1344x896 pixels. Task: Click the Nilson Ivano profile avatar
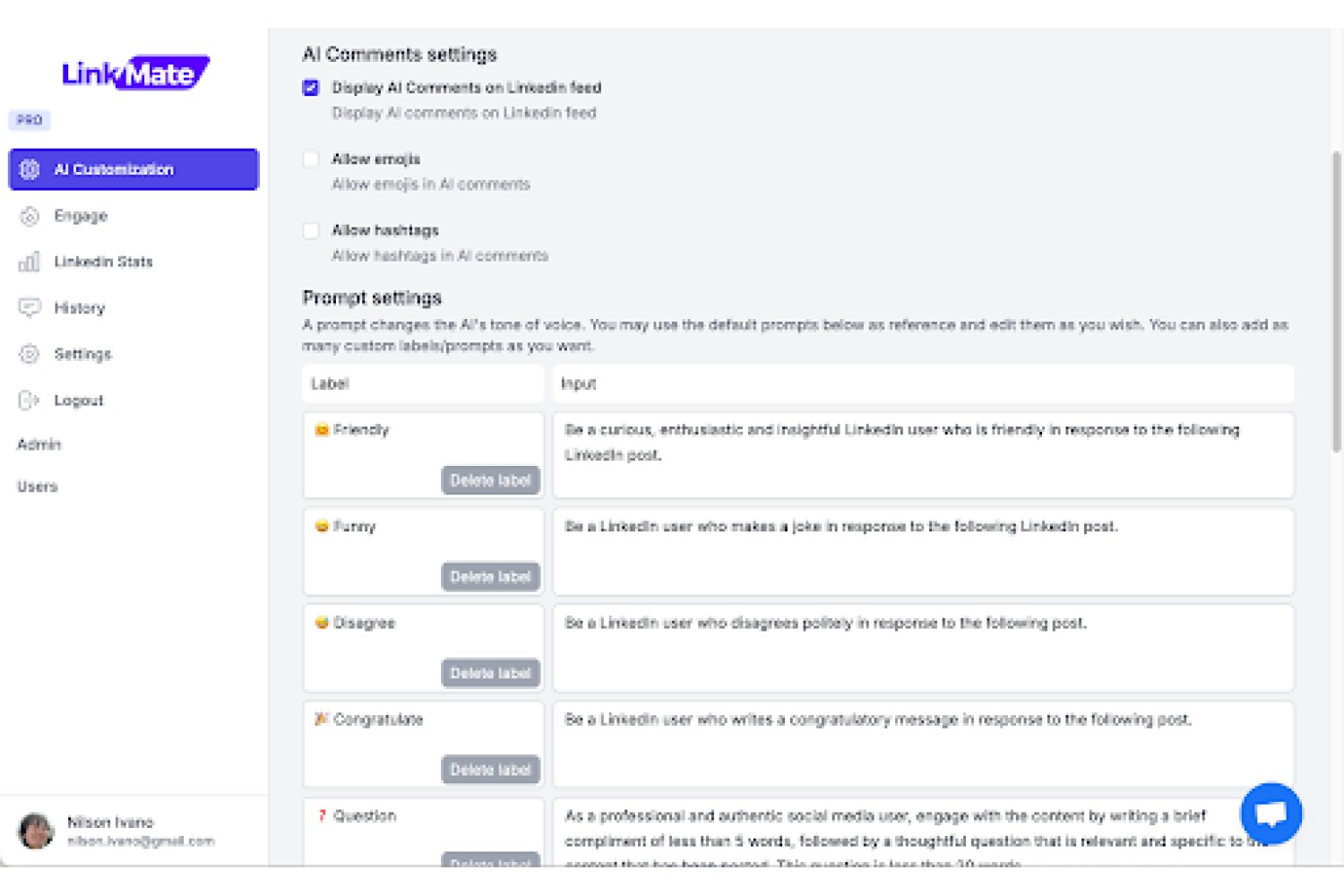[37, 831]
